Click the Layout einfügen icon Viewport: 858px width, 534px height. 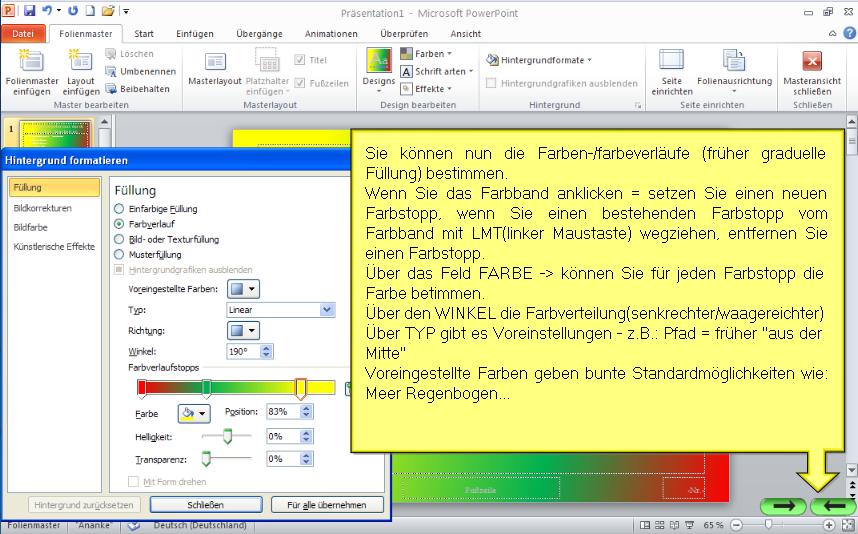(x=81, y=62)
